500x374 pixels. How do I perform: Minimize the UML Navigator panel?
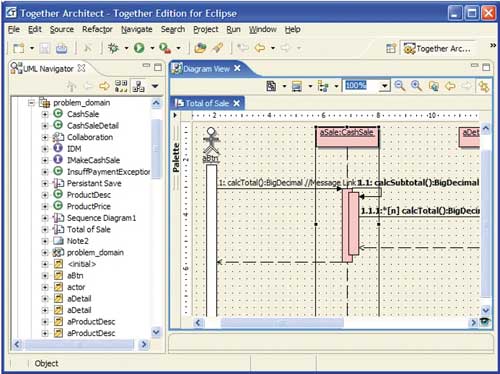[146, 65]
